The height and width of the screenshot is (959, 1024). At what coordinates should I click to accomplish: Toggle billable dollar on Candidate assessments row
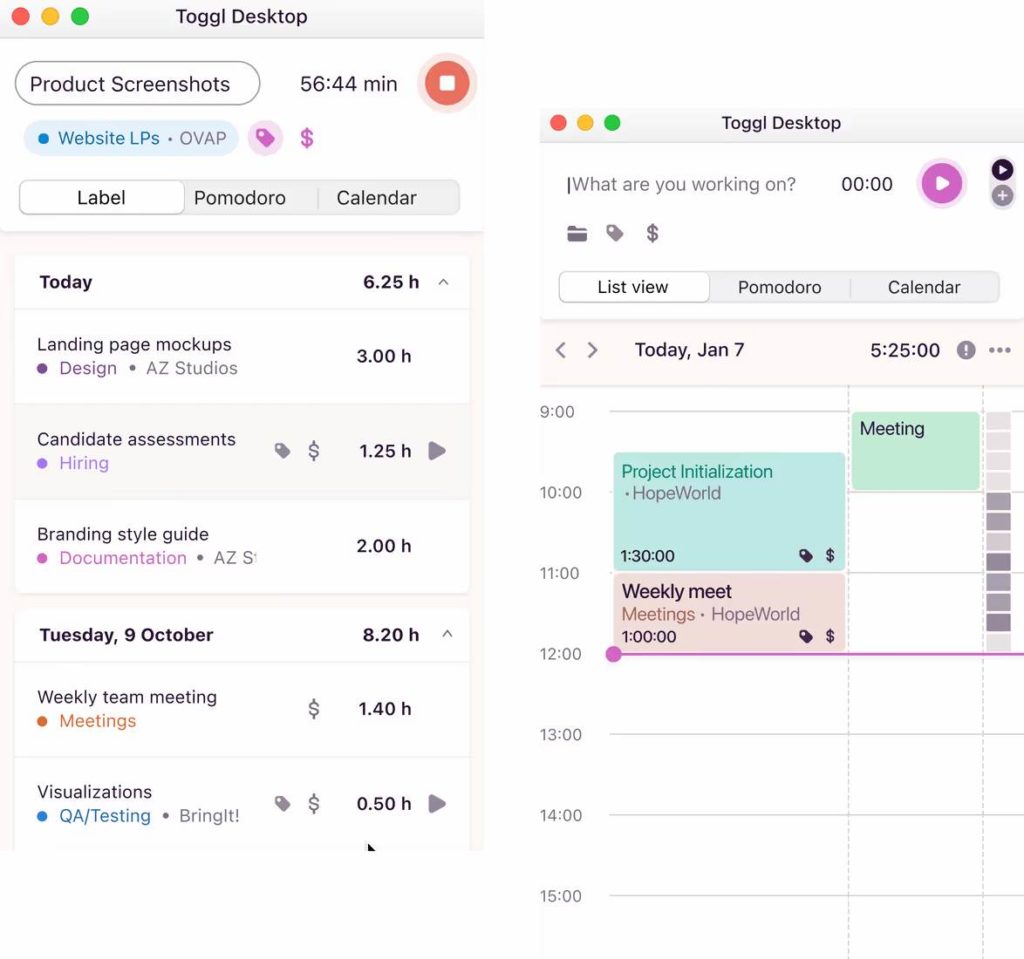tap(314, 451)
